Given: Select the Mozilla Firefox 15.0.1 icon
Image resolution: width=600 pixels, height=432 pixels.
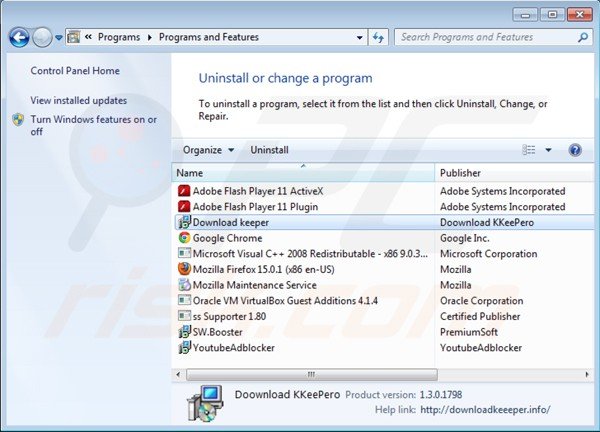Looking at the screenshot, I should [184, 269].
